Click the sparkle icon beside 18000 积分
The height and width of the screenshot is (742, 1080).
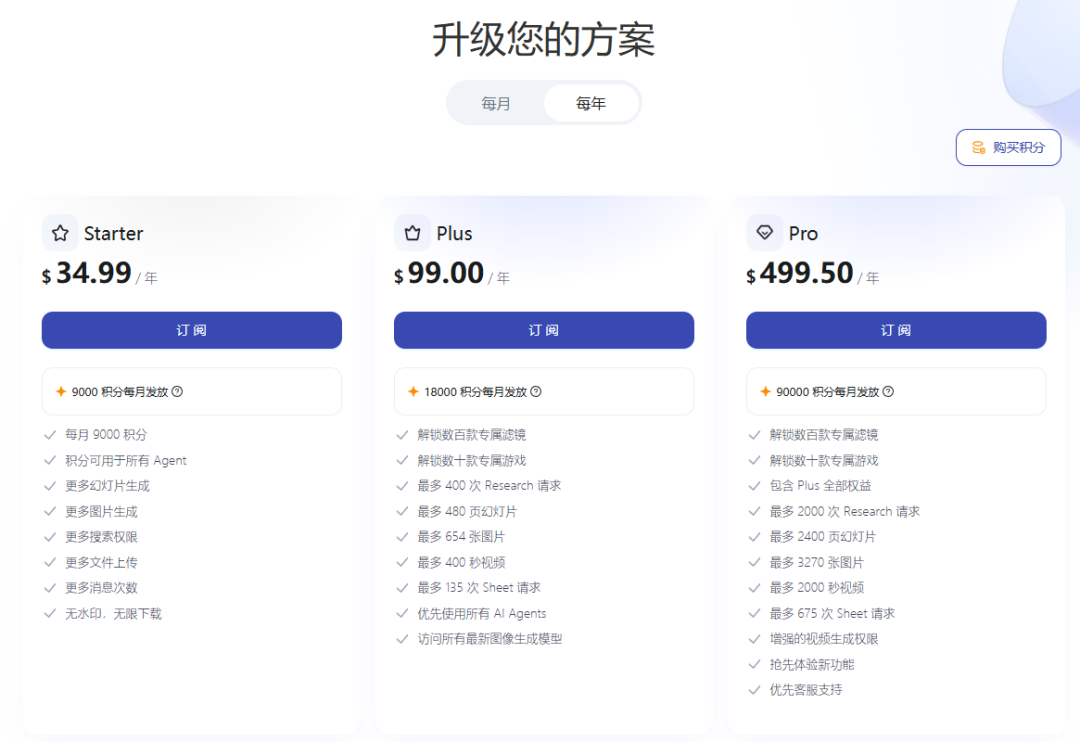click(413, 391)
